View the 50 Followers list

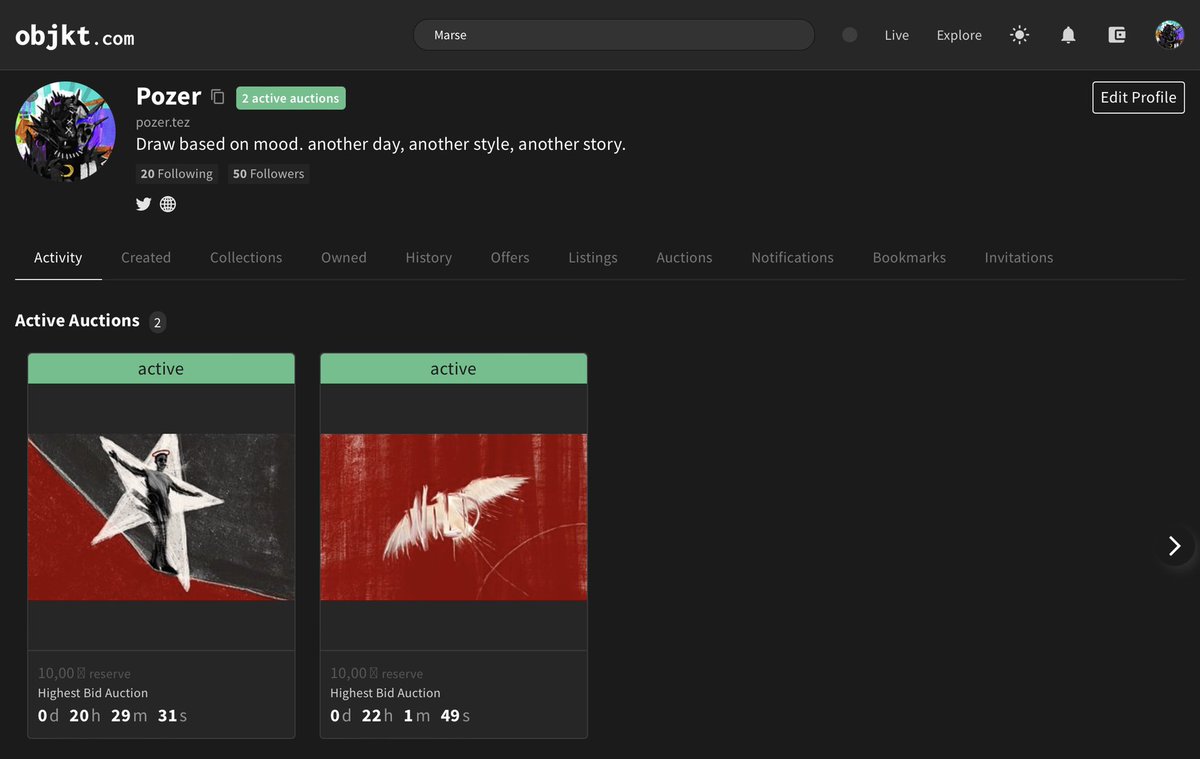coord(268,174)
